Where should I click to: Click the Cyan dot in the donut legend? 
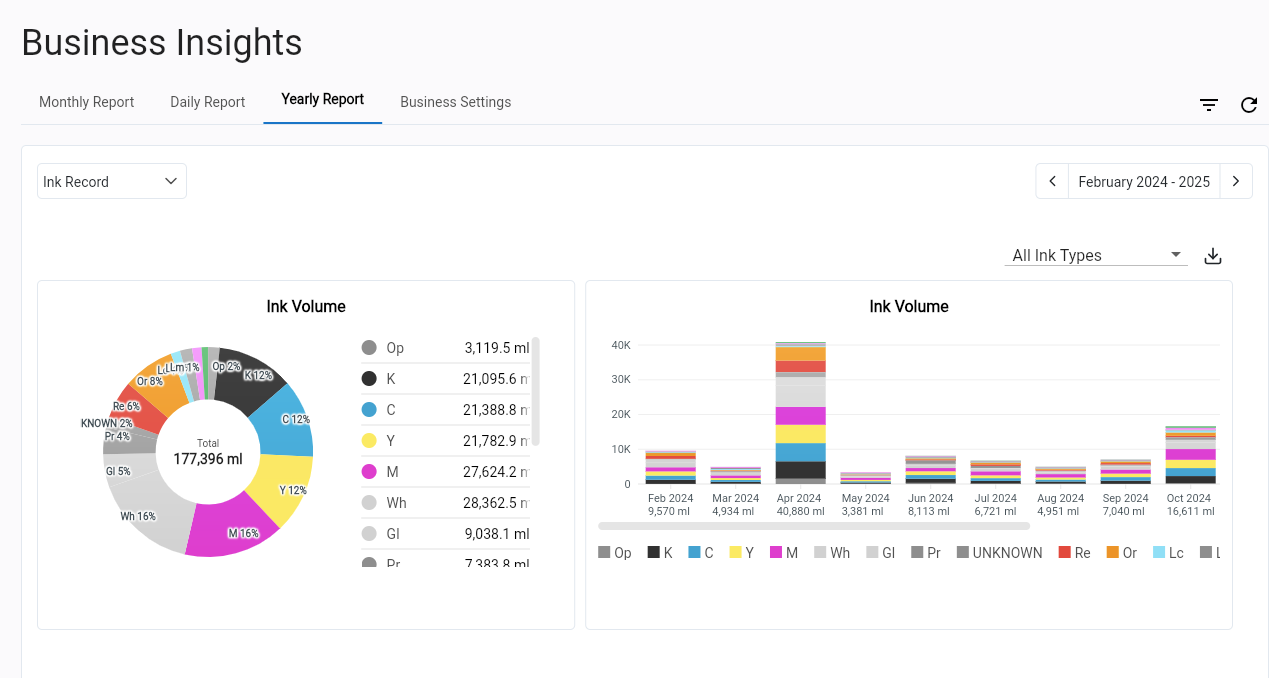pyautogui.click(x=369, y=410)
